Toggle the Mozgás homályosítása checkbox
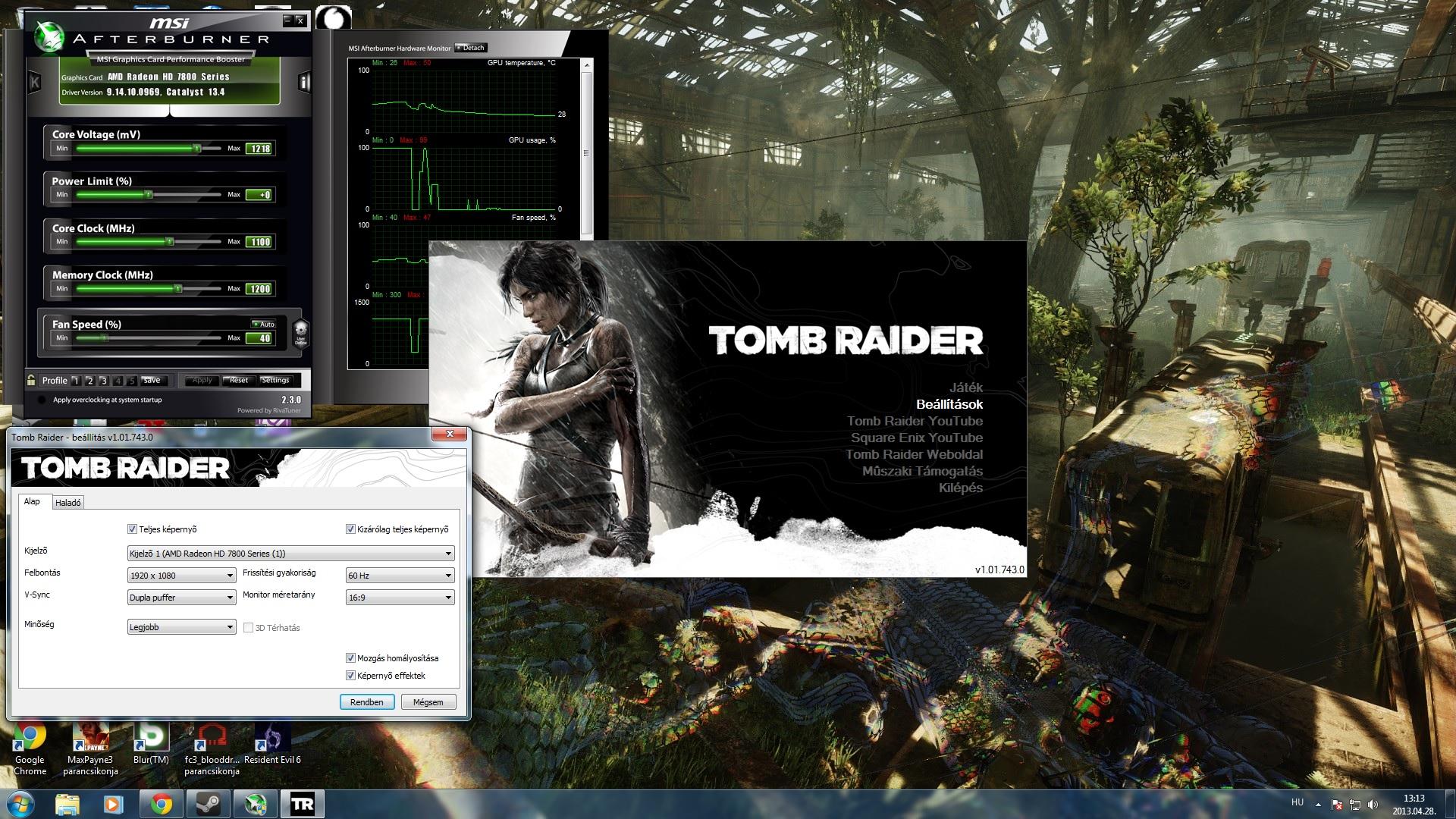The image size is (1456, 819). point(350,658)
